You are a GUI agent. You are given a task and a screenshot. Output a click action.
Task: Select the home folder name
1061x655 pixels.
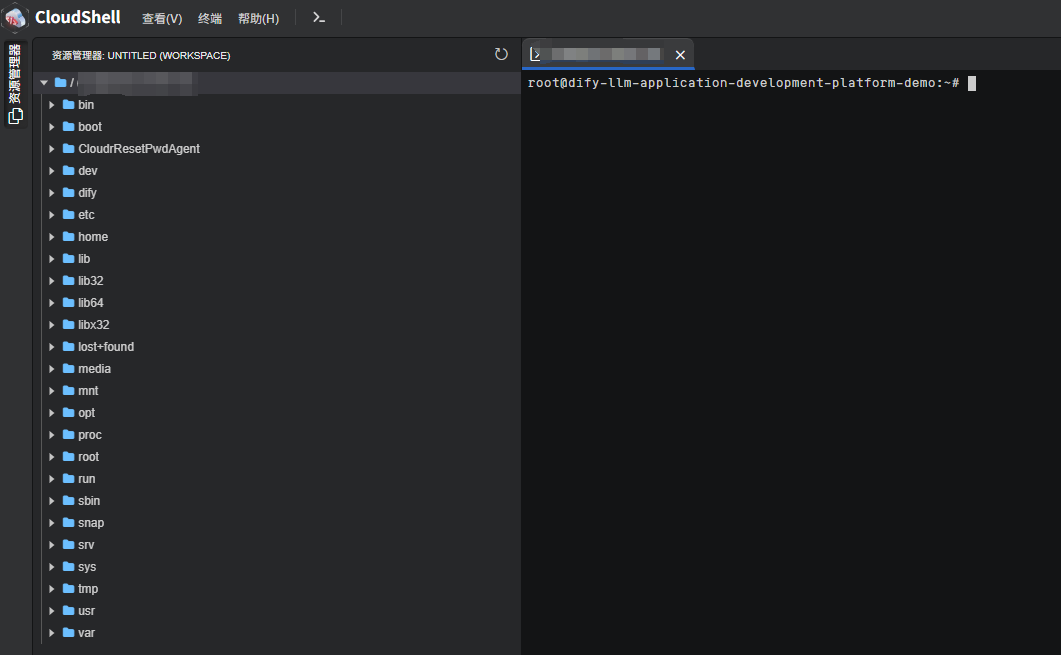[x=93, y=237]
